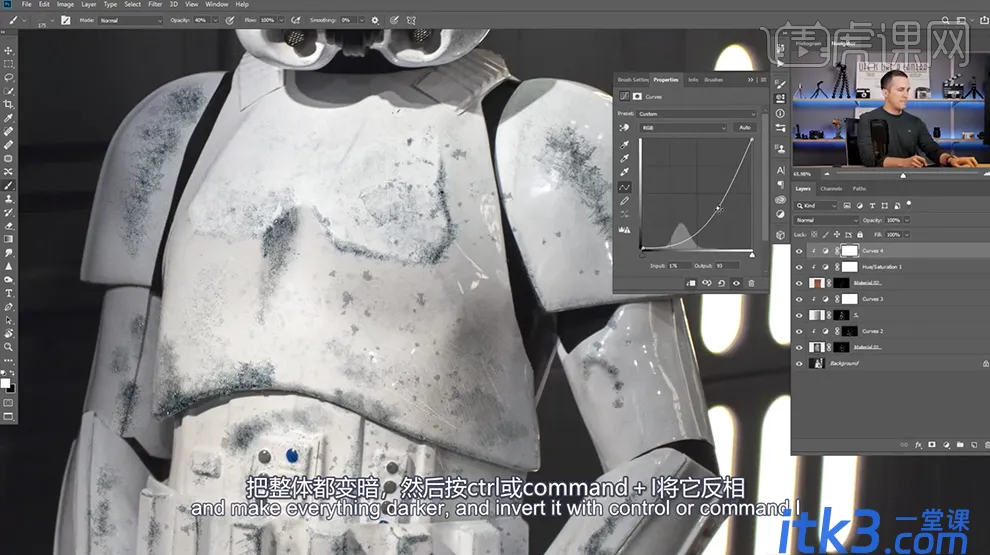Image resolution: width=990 pixels, height=555 pixels.
Task: Open the Curves Preset dropdown
Action: point(696,114)
